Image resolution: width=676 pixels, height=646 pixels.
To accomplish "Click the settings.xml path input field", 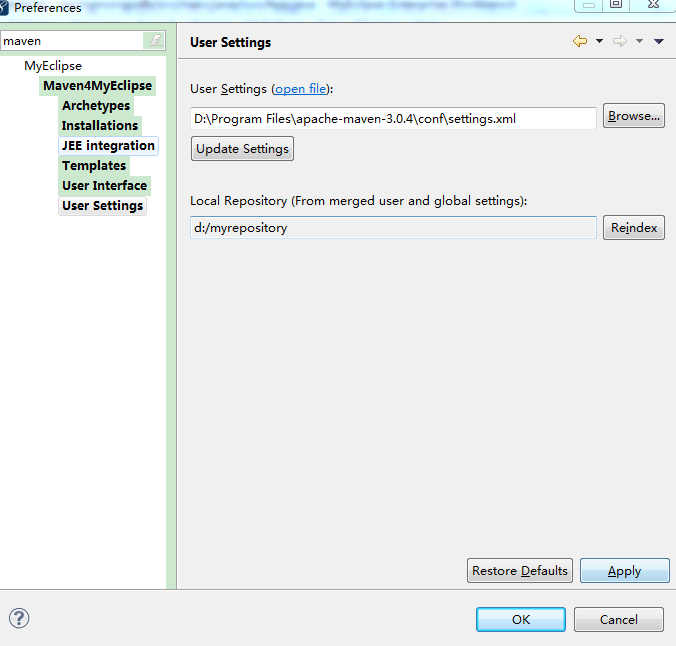I will (x=393, y=119).
